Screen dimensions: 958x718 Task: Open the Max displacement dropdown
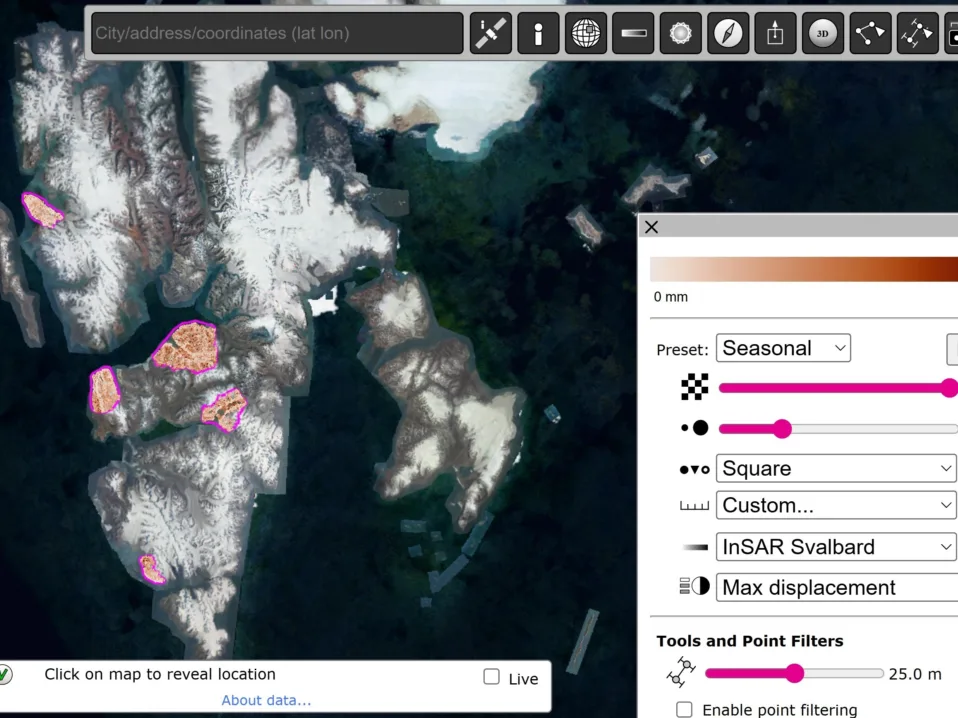click(x=837, y=588)
